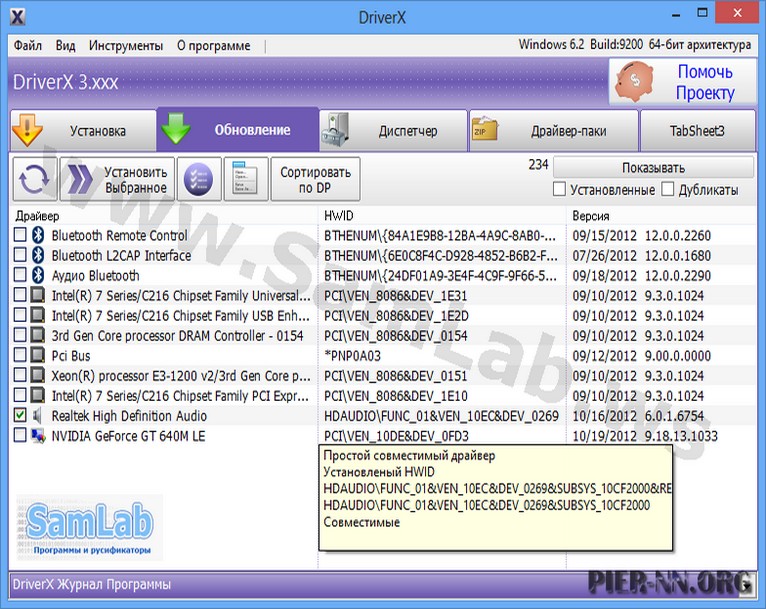This screenshot has width=766, height=609.
Task: Select the Realtek High Definition Audio row text
Action: [129, 416]
